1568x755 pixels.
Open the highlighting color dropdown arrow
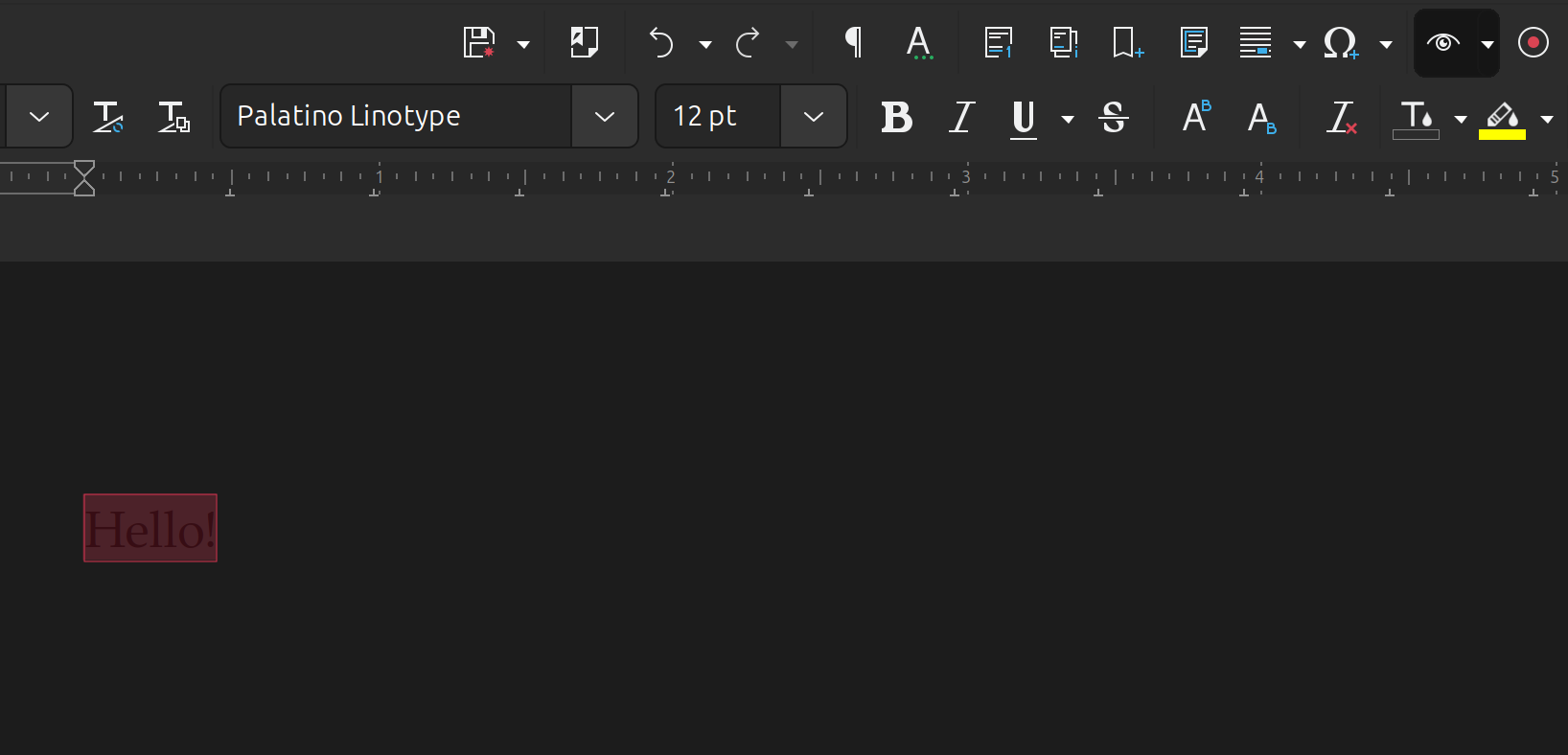(x=1547, y=119)
